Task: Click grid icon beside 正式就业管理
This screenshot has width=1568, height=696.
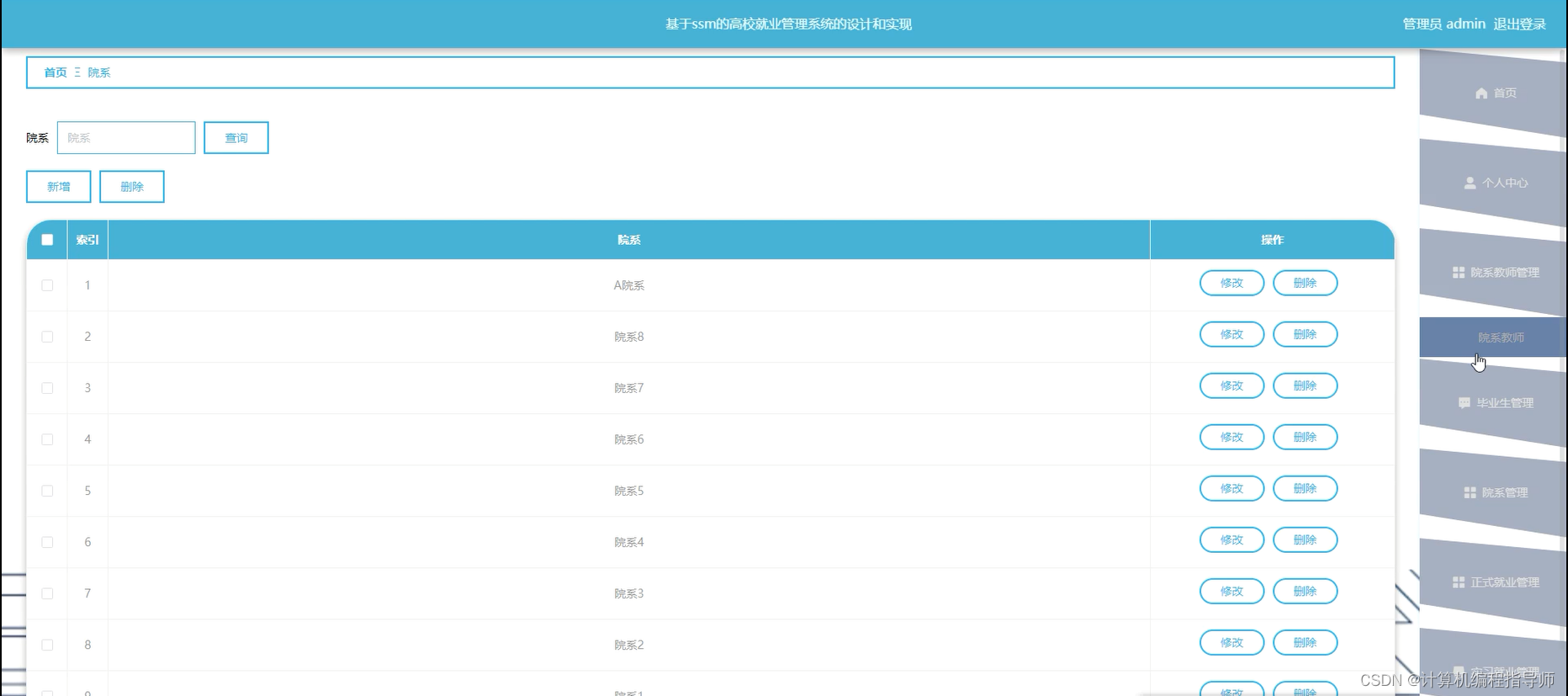Action: click(1459, 582)
